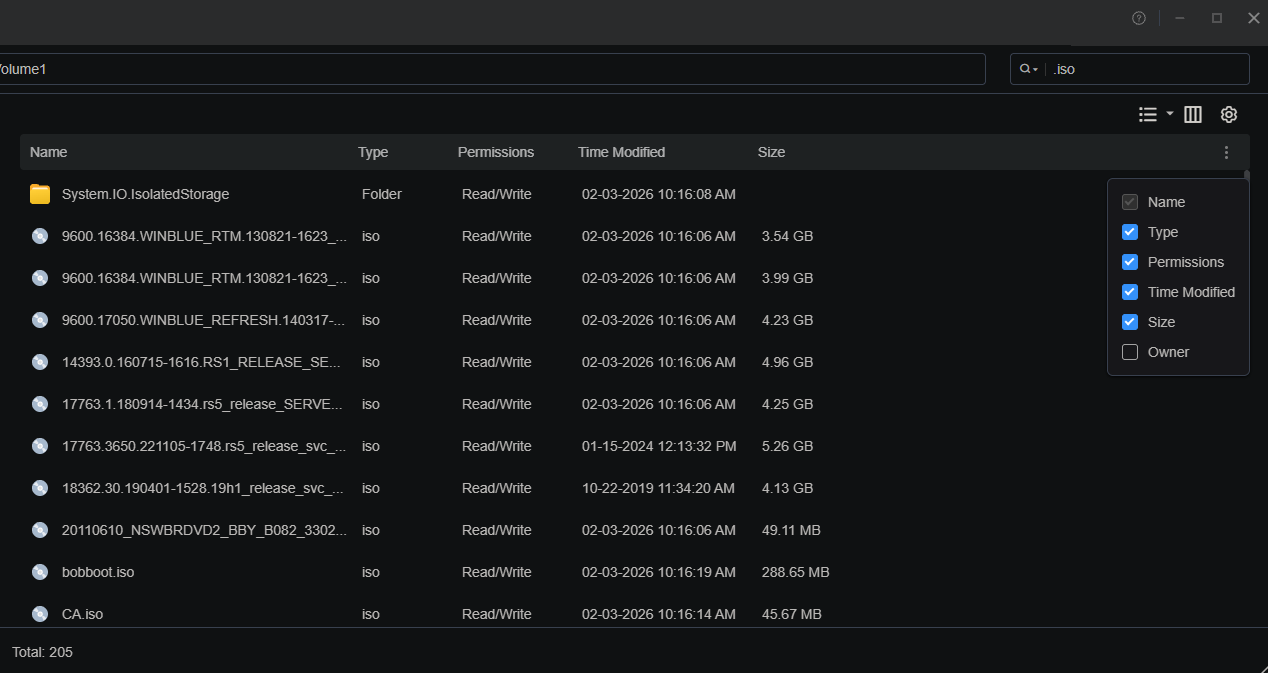Image resolution: width=1268 pixels, height=673 pixels.
Task: Click the list view mode icon
Action: (x=1148, y=115)
